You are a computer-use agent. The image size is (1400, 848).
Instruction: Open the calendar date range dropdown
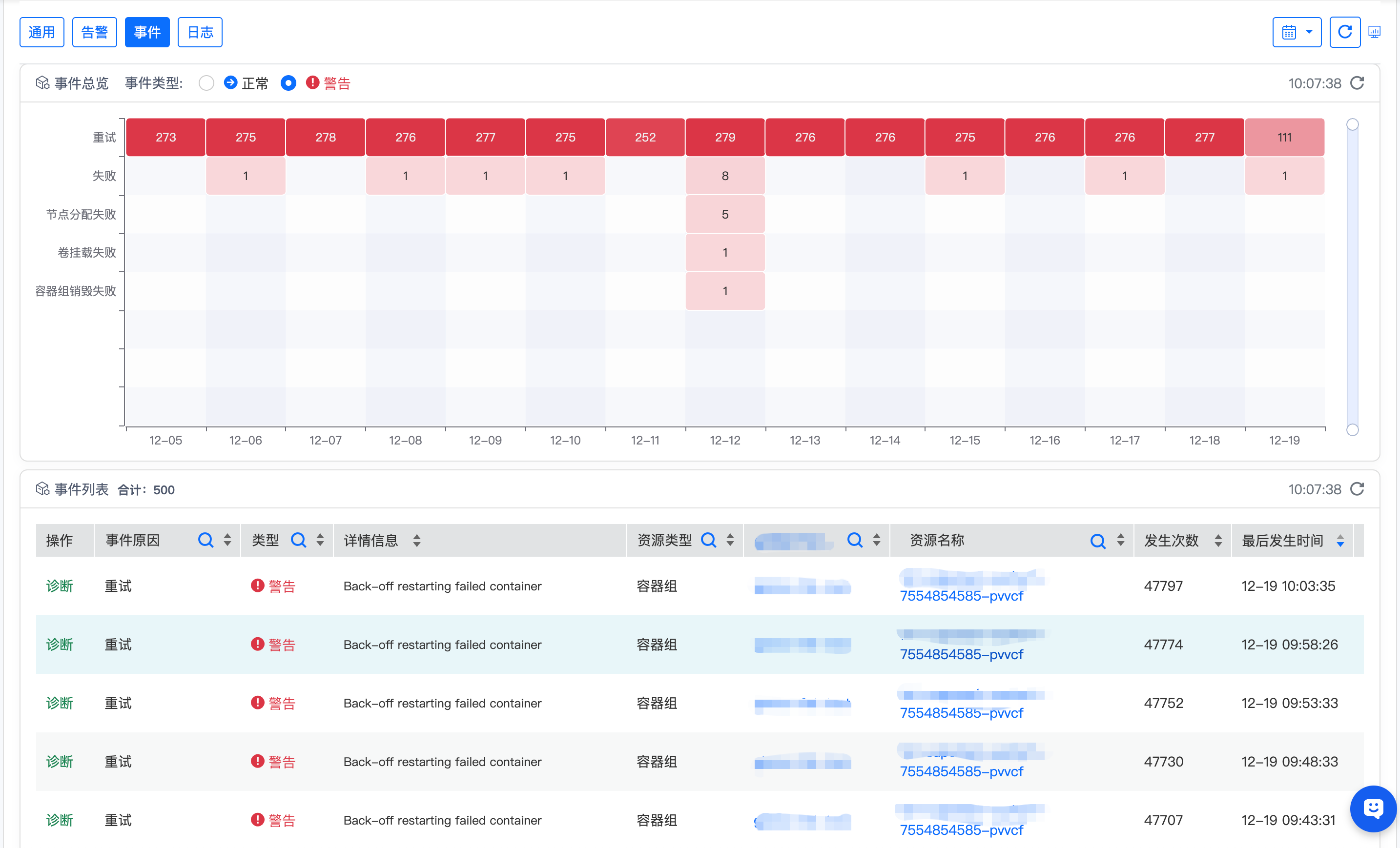[1296, 32]
